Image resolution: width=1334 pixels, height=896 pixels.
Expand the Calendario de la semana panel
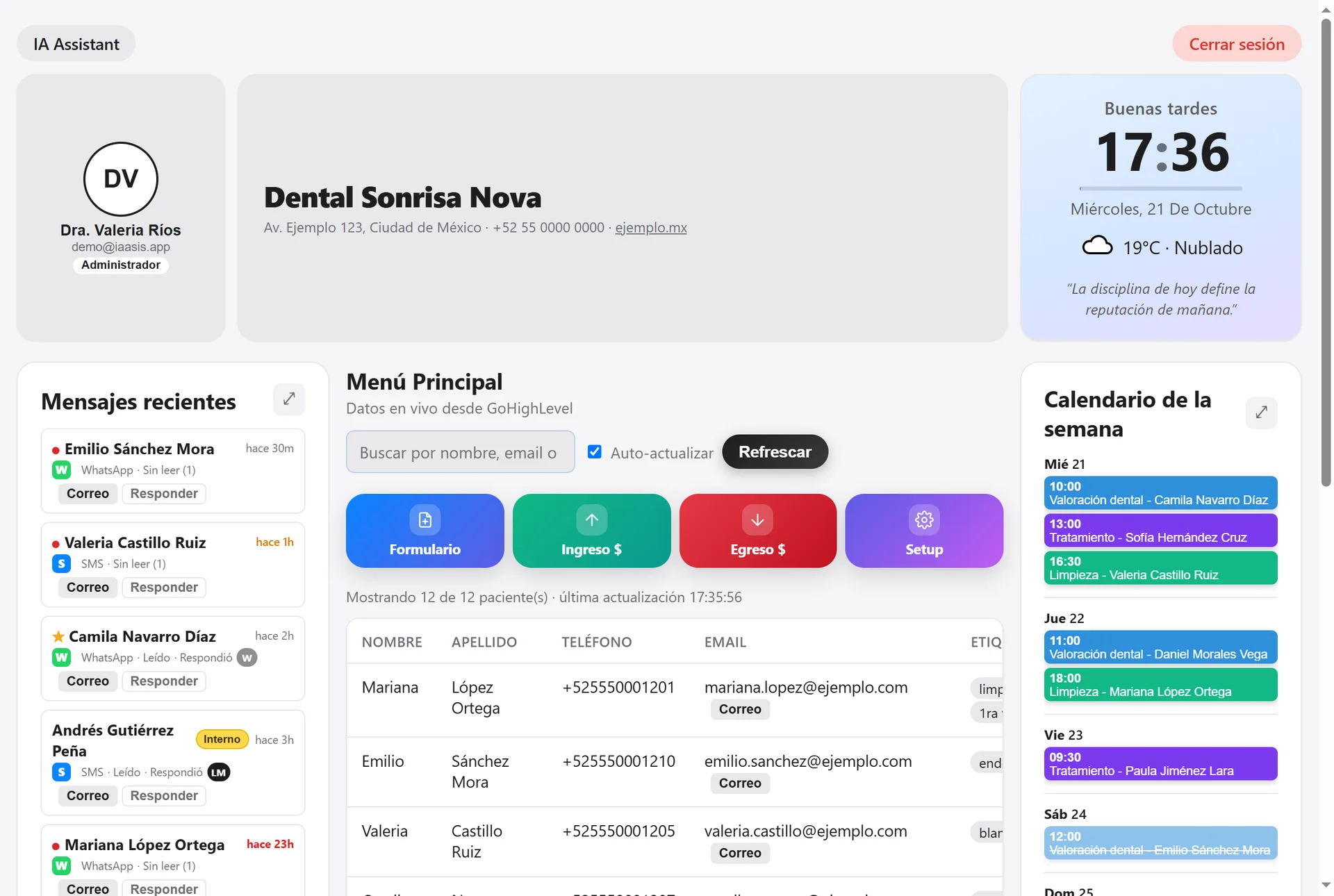tap(1261, 413)
